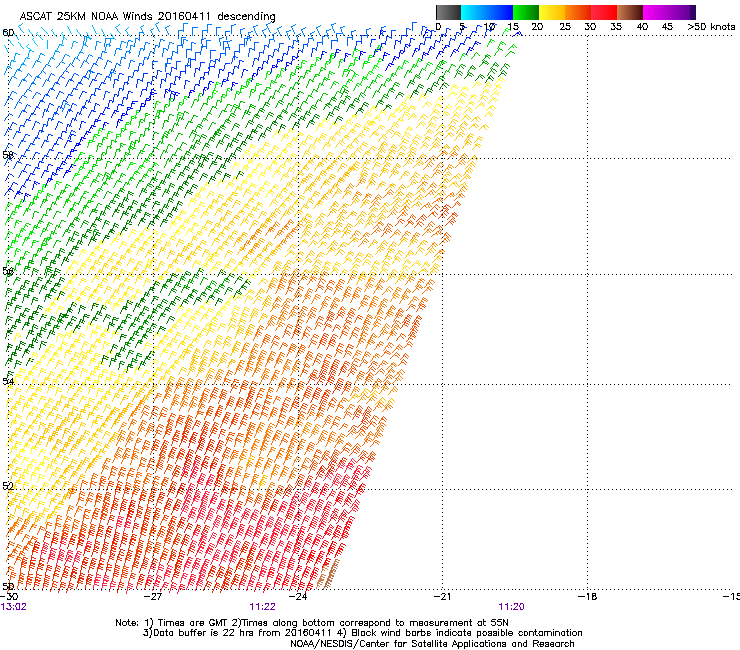Click the purple time stamp '11:22'
This screenshot has width=740, height=650.
pos(262,607)
